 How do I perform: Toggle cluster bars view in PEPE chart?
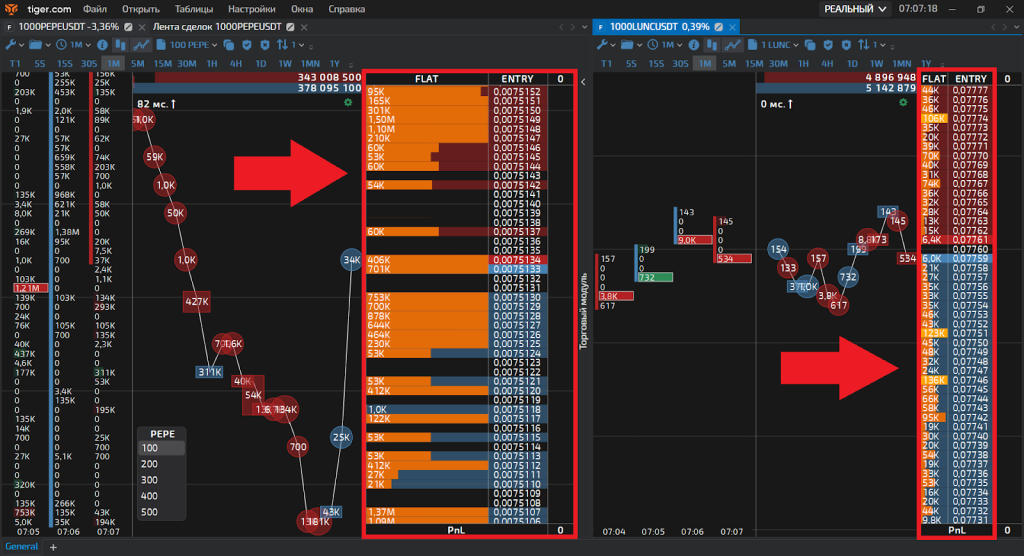coord(120,45)
